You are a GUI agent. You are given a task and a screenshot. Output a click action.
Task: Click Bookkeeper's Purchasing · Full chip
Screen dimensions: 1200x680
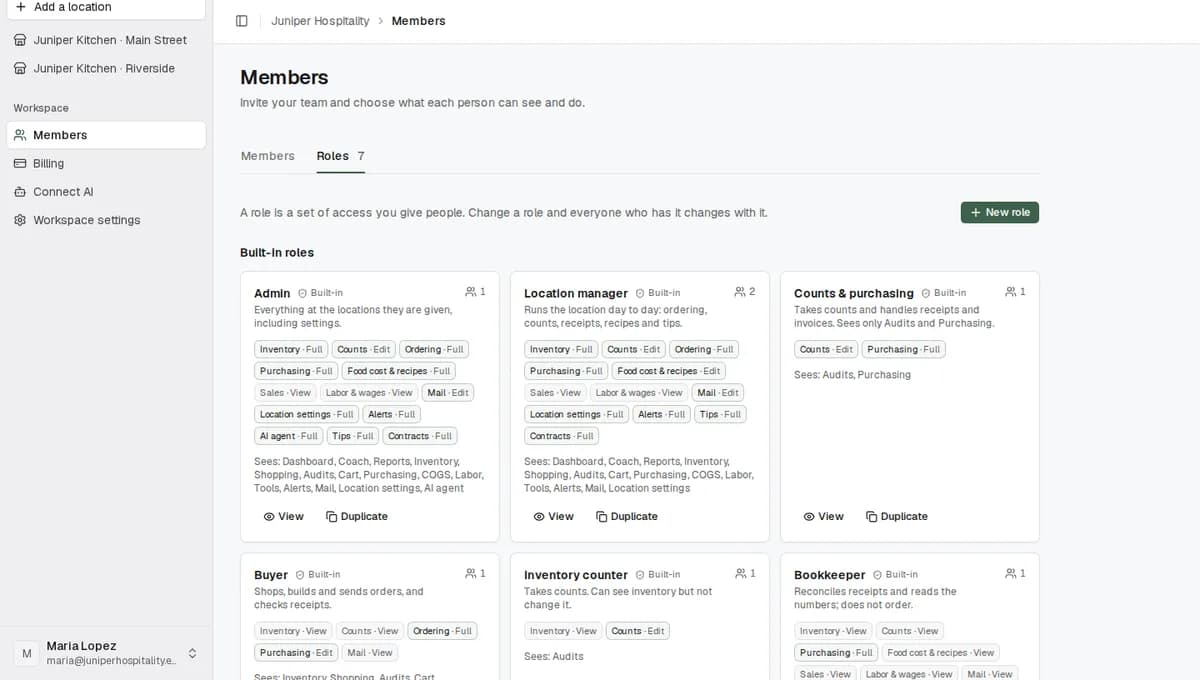point(836,653)
